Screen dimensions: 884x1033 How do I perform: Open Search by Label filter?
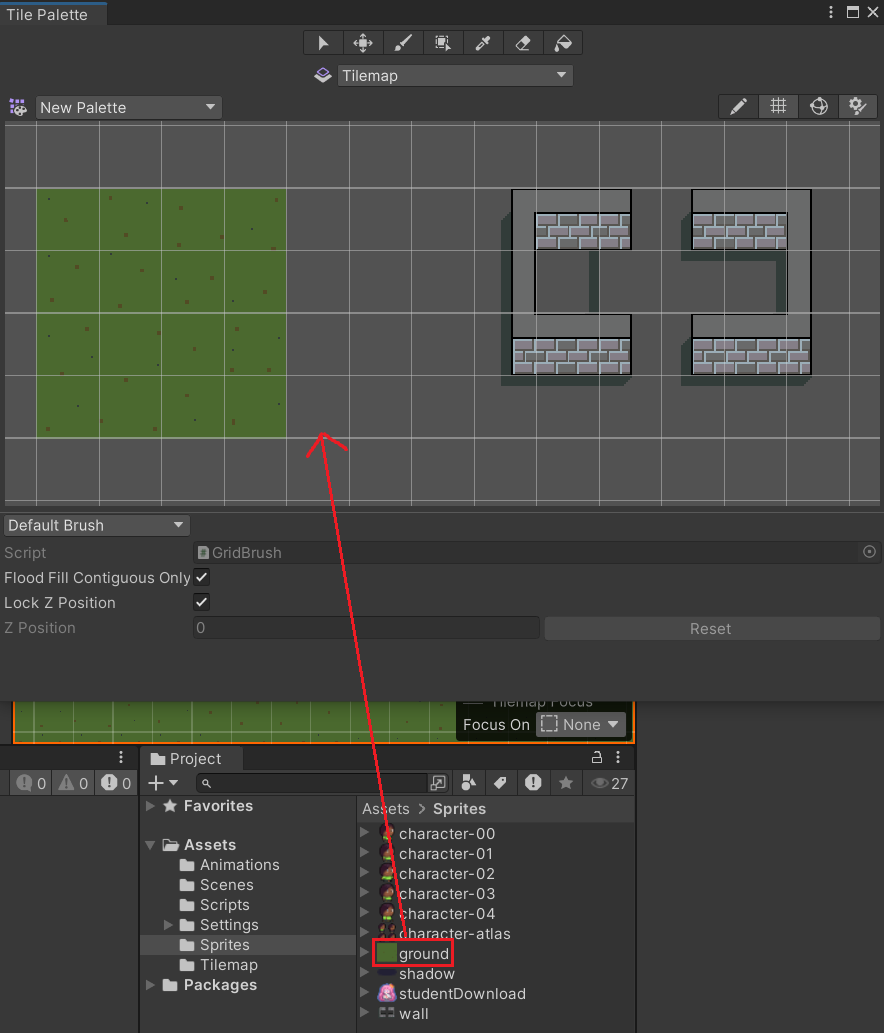tap(501, 783)
